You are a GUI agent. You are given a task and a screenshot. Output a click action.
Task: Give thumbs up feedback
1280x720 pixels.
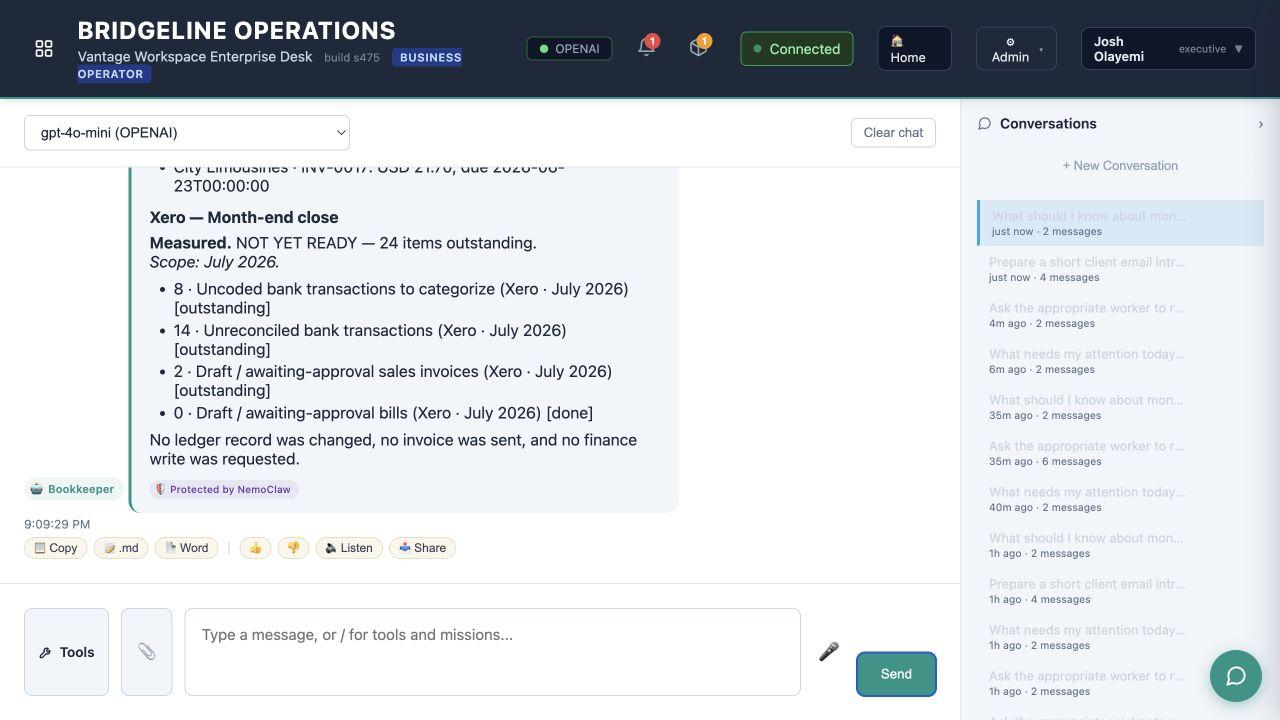(x=255, y=548)
